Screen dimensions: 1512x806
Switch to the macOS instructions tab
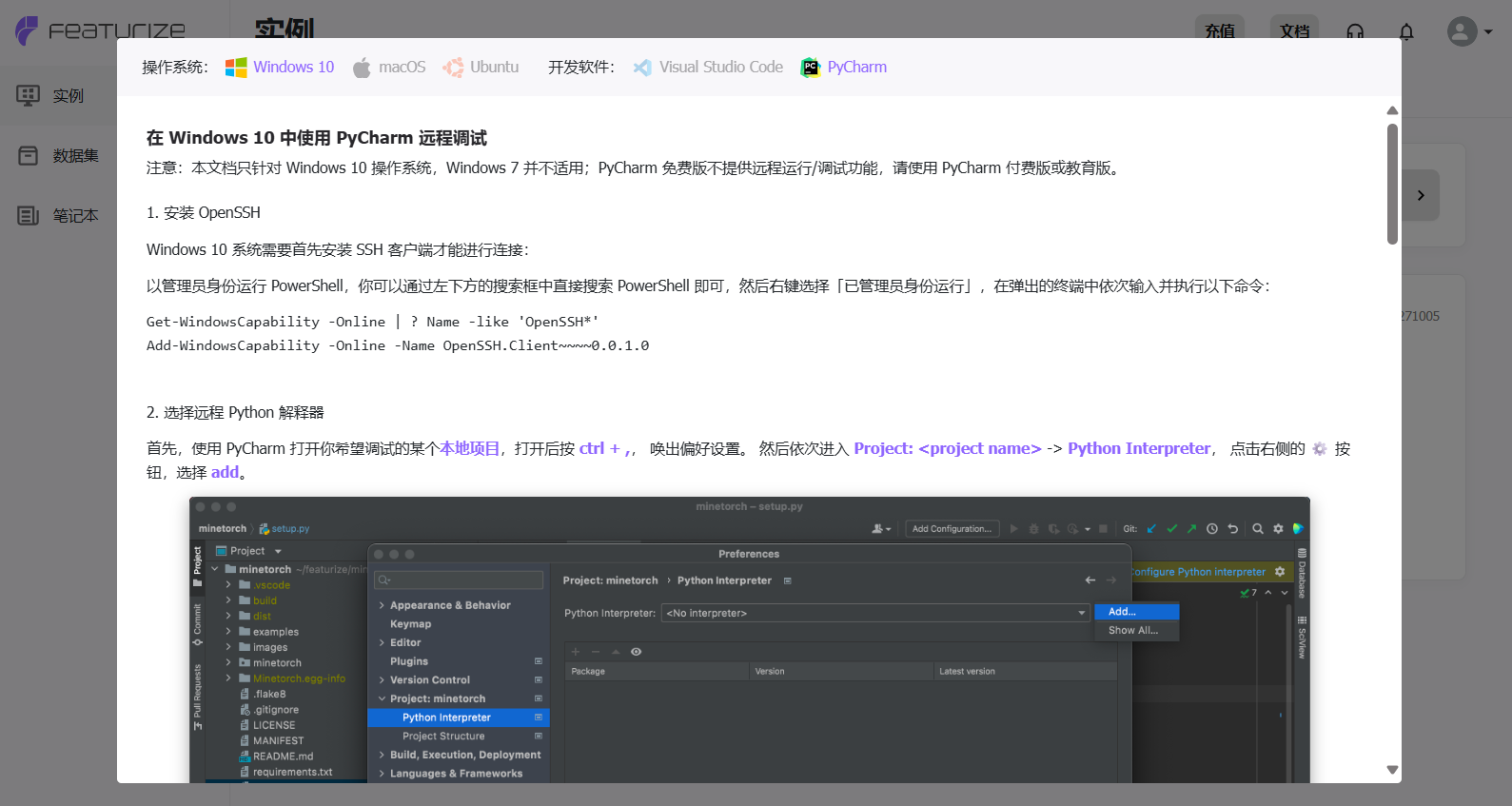click(389, 68)
